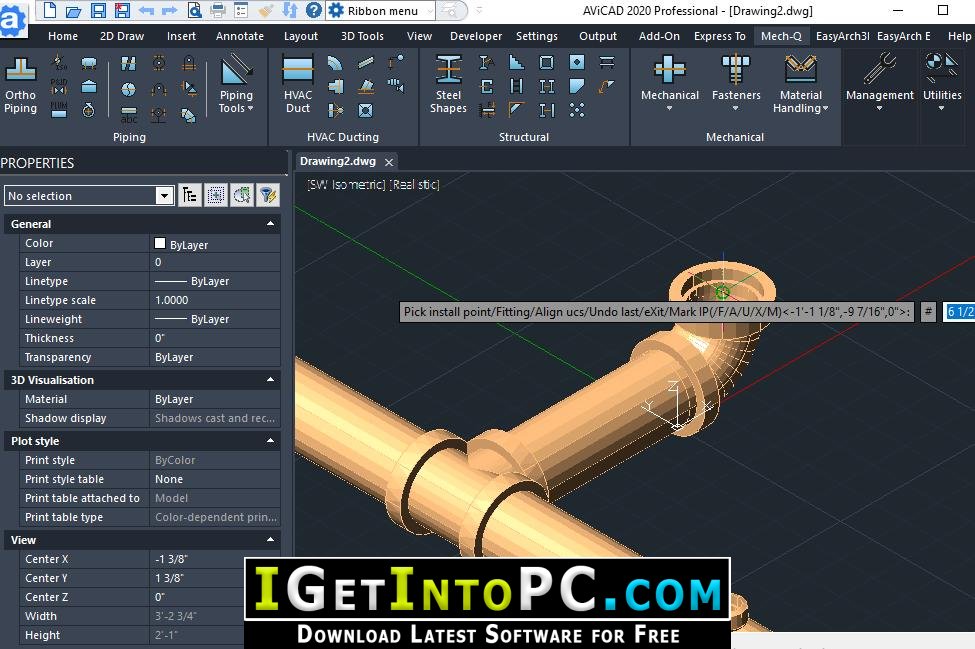The image size is (975, 649).
Task: Open the 3D Tools ribbon tab
Action: pos(362,36)
